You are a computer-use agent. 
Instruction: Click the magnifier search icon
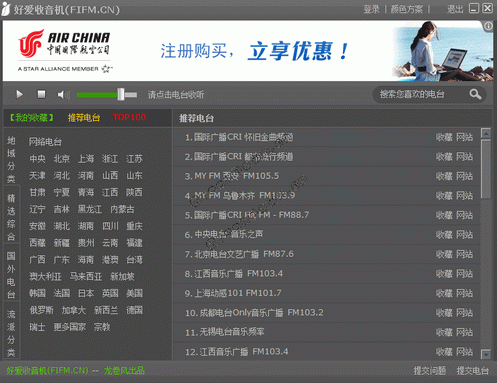tap(475, 95)
